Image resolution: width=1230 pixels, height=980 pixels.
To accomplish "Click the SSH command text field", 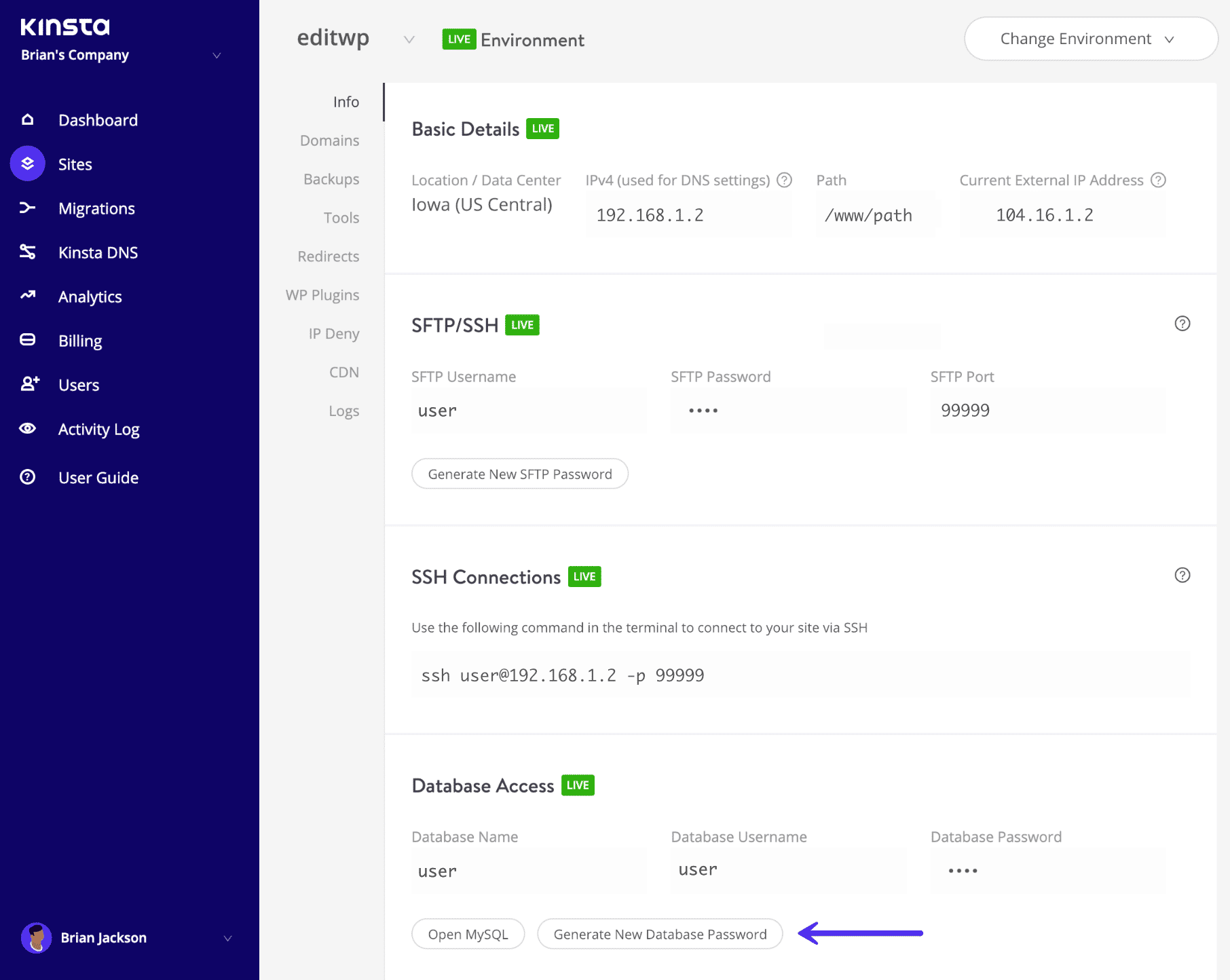I will point(800,675).
